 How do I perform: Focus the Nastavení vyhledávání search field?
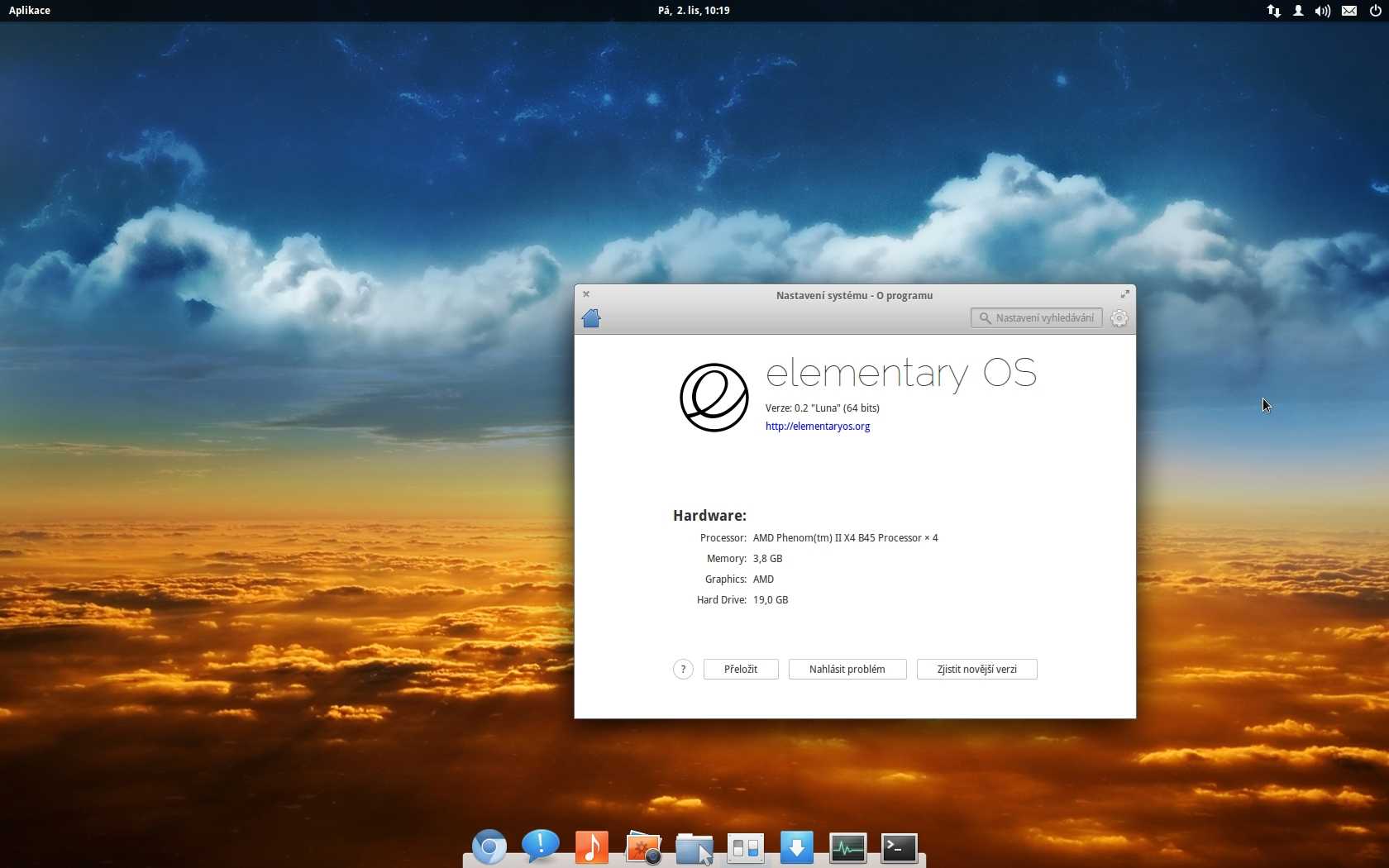pos(1037,318)
